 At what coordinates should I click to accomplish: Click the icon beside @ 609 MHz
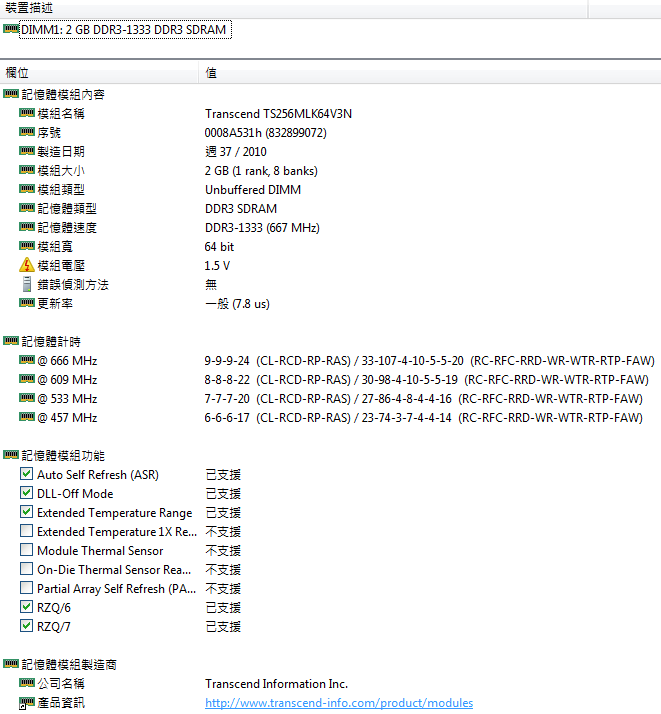pos(26,379)
